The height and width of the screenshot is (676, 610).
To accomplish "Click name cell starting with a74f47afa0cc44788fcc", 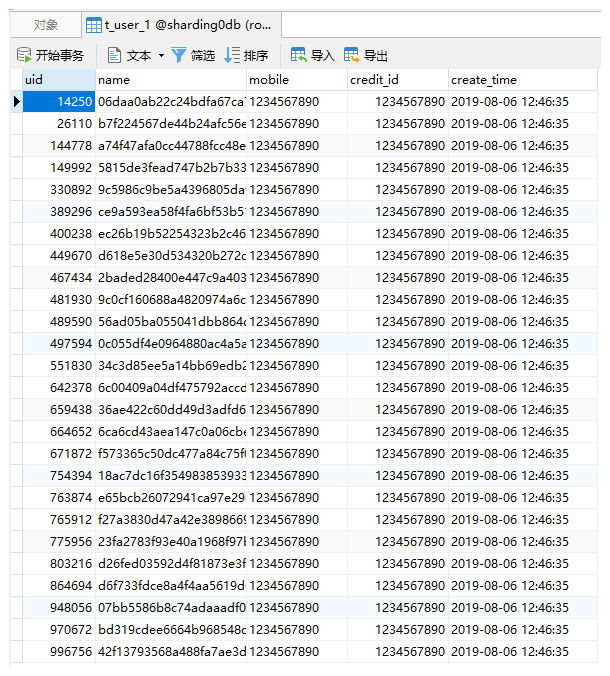I will (x=171, y=146).
